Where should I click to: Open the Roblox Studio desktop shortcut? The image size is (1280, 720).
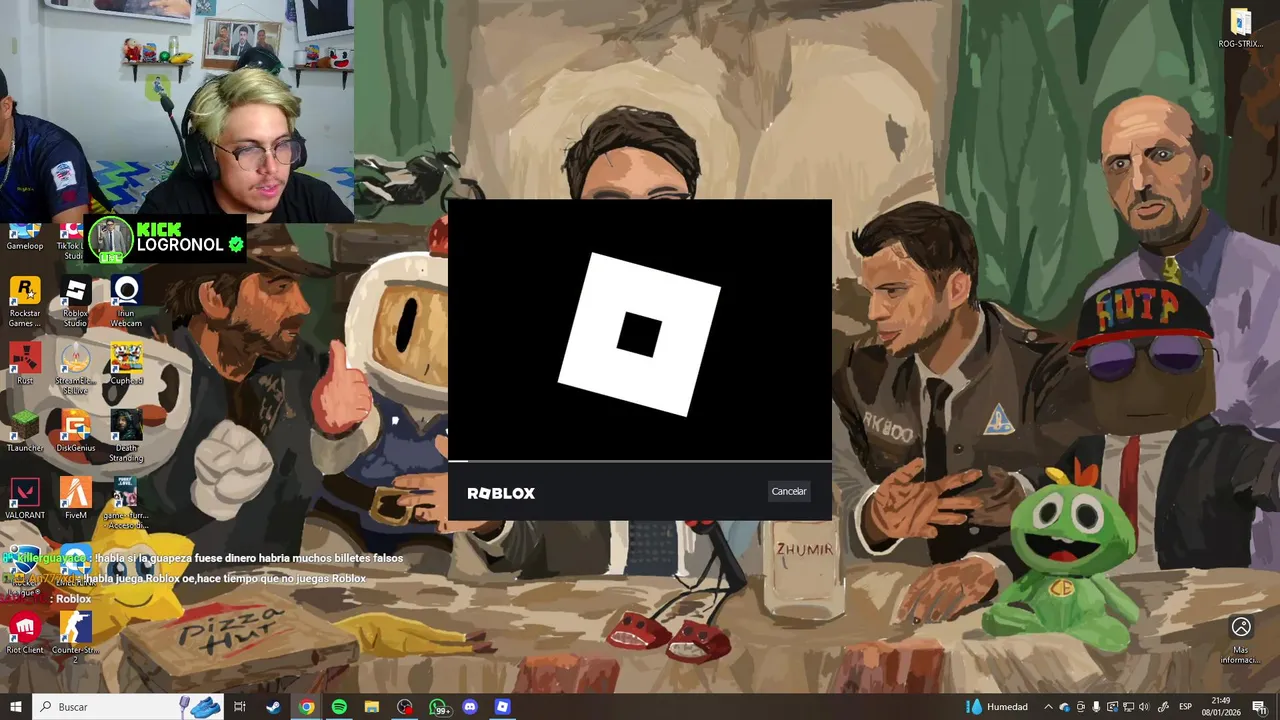75,303
